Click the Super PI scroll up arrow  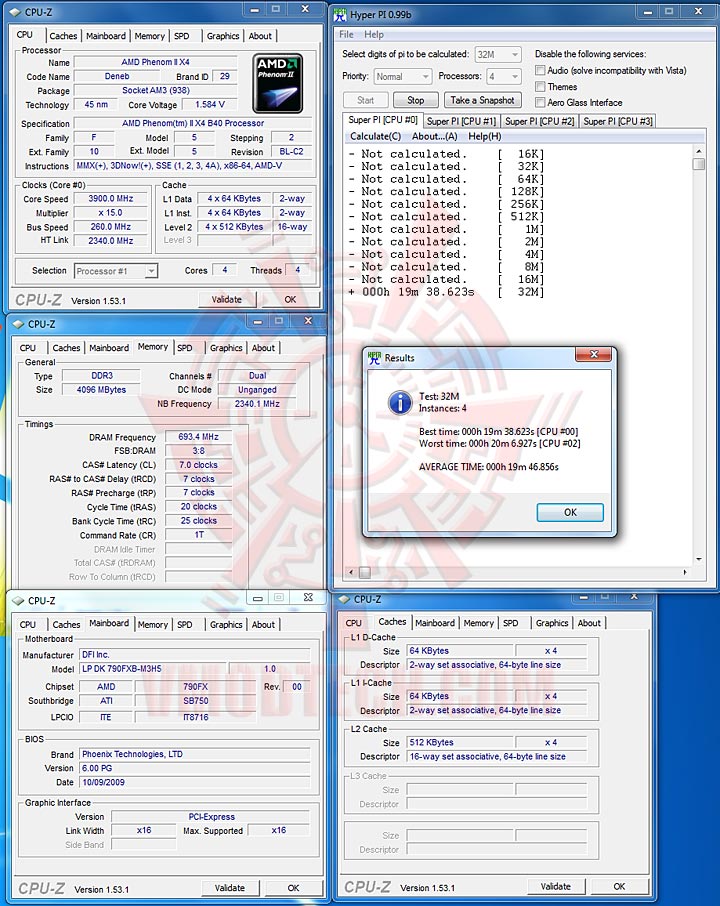699,151
